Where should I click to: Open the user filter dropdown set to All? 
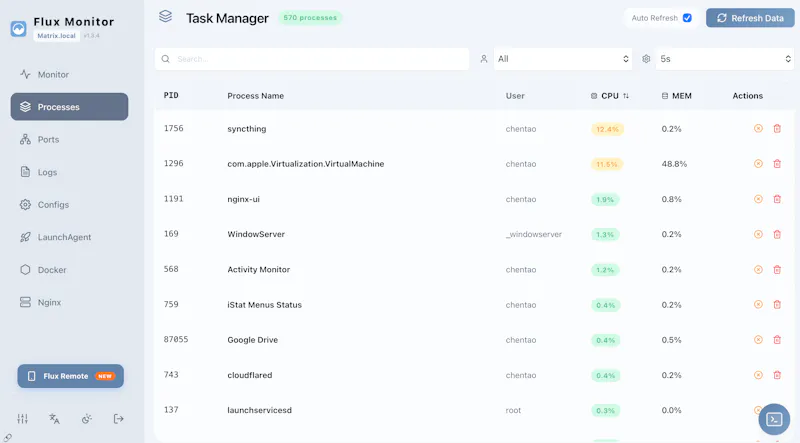tap(563, 59)
